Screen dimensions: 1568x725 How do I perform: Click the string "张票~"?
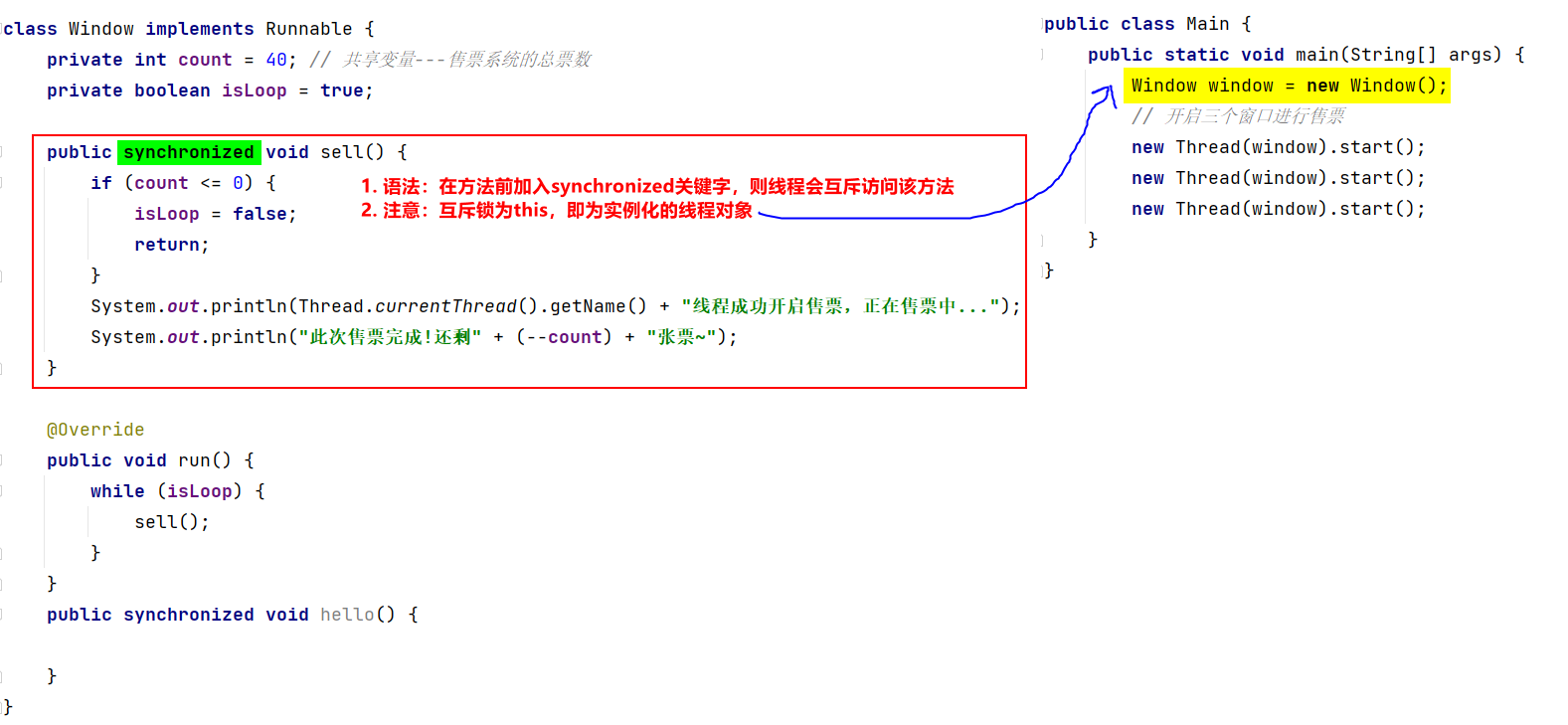681,337
